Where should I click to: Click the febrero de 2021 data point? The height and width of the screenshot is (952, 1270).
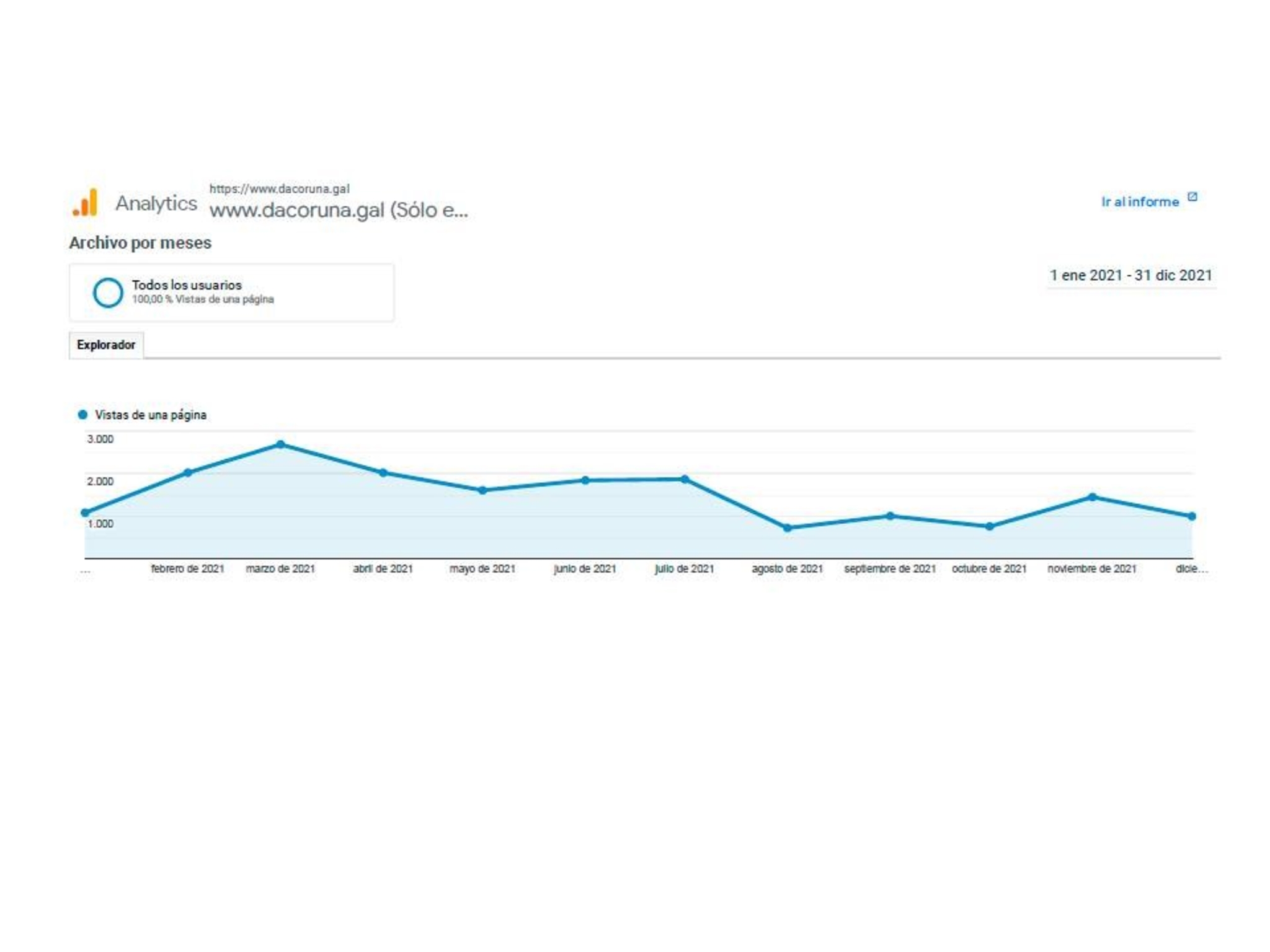pos(188,472)
